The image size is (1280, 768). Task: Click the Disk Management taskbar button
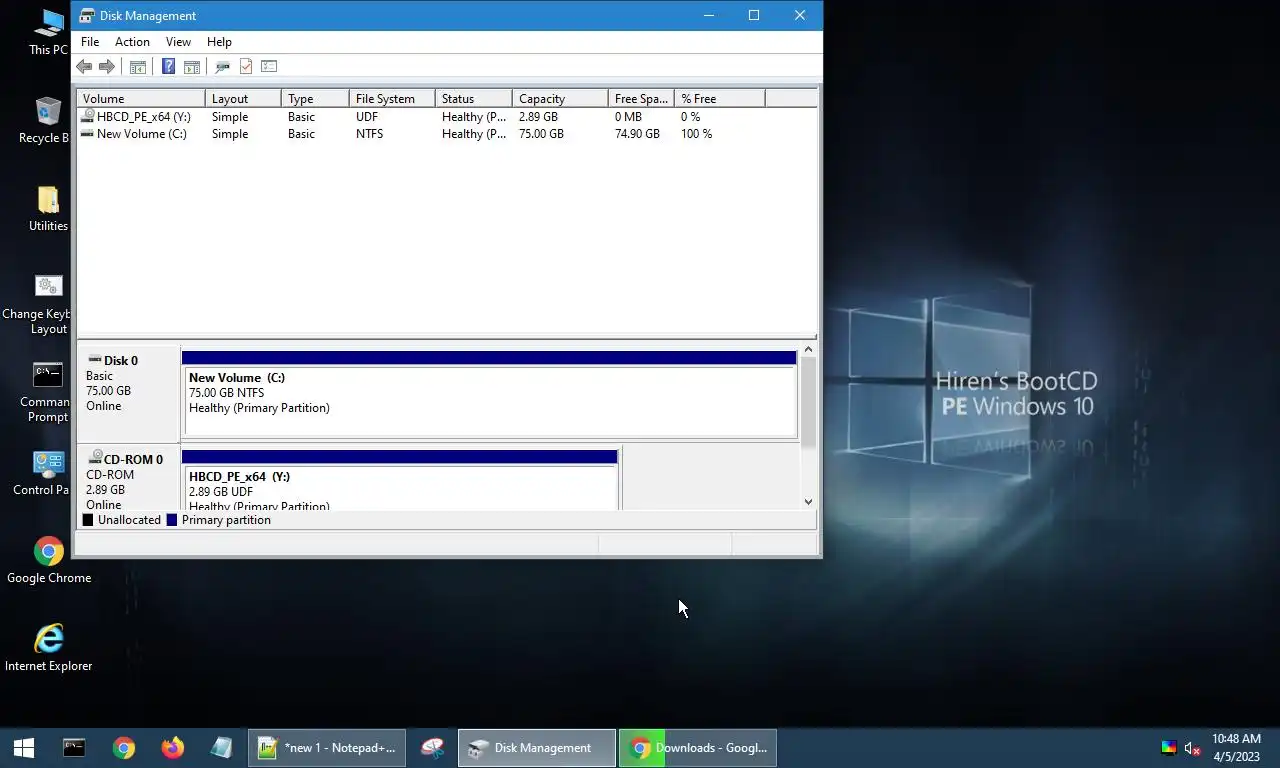pyautogui.click(x=537, y=748)
